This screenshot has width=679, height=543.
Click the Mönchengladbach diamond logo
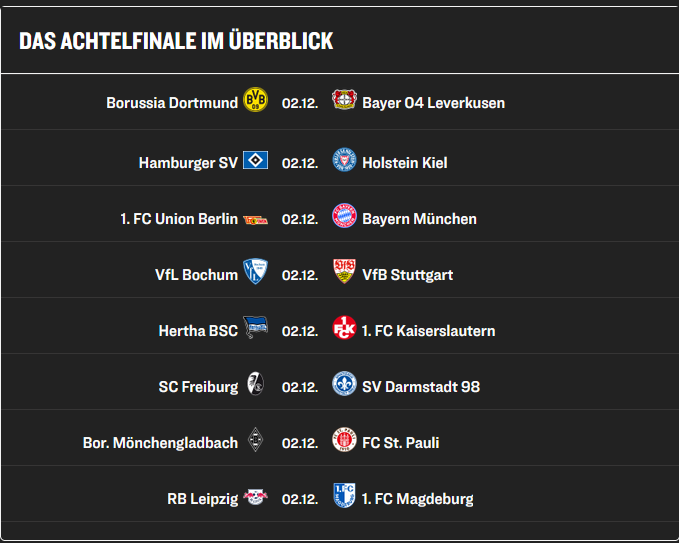click(255, 440)
